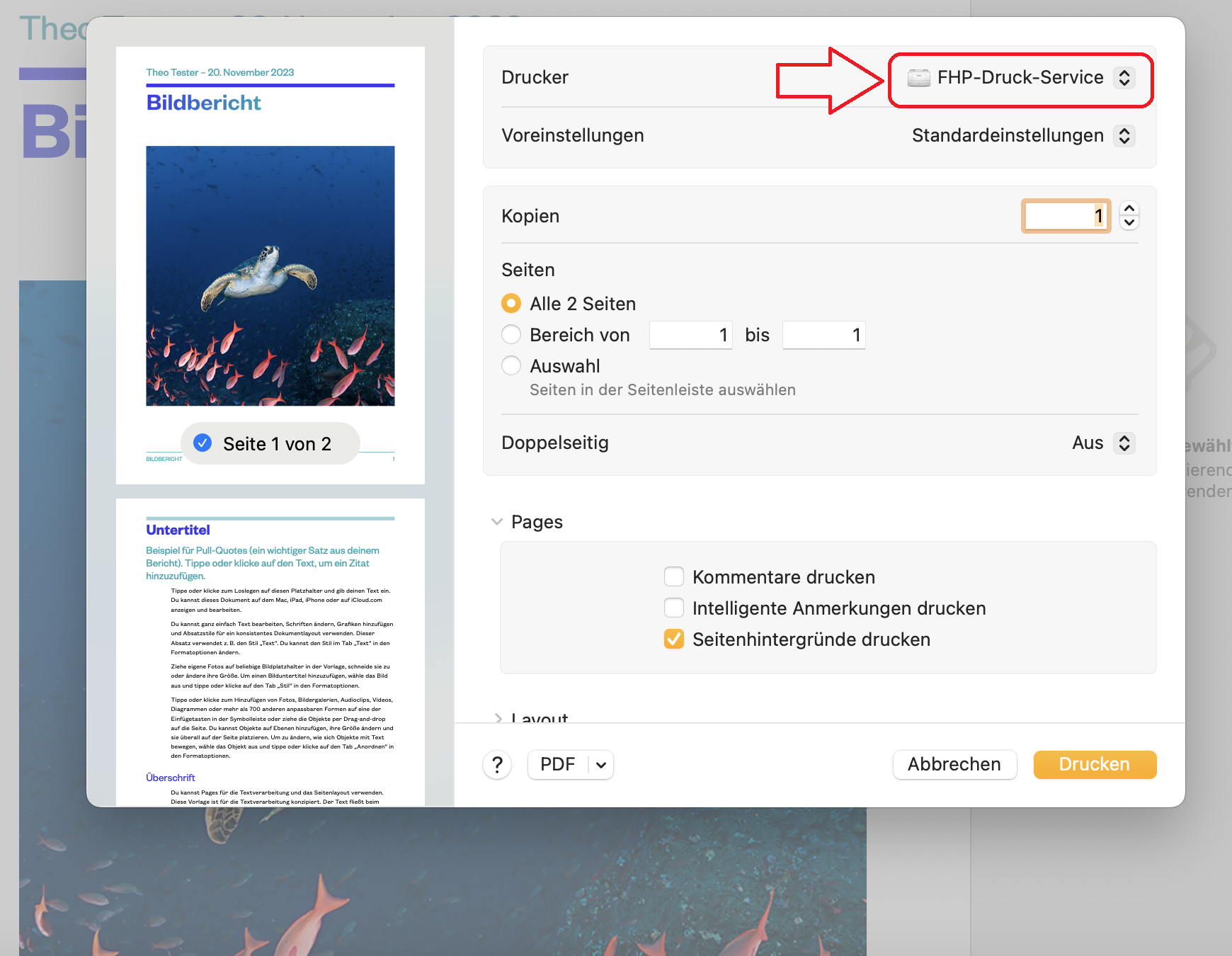This screenshot has width=1232, height=956.
Task: Collapse the Pages section chevron
Action: pos(497,522)
